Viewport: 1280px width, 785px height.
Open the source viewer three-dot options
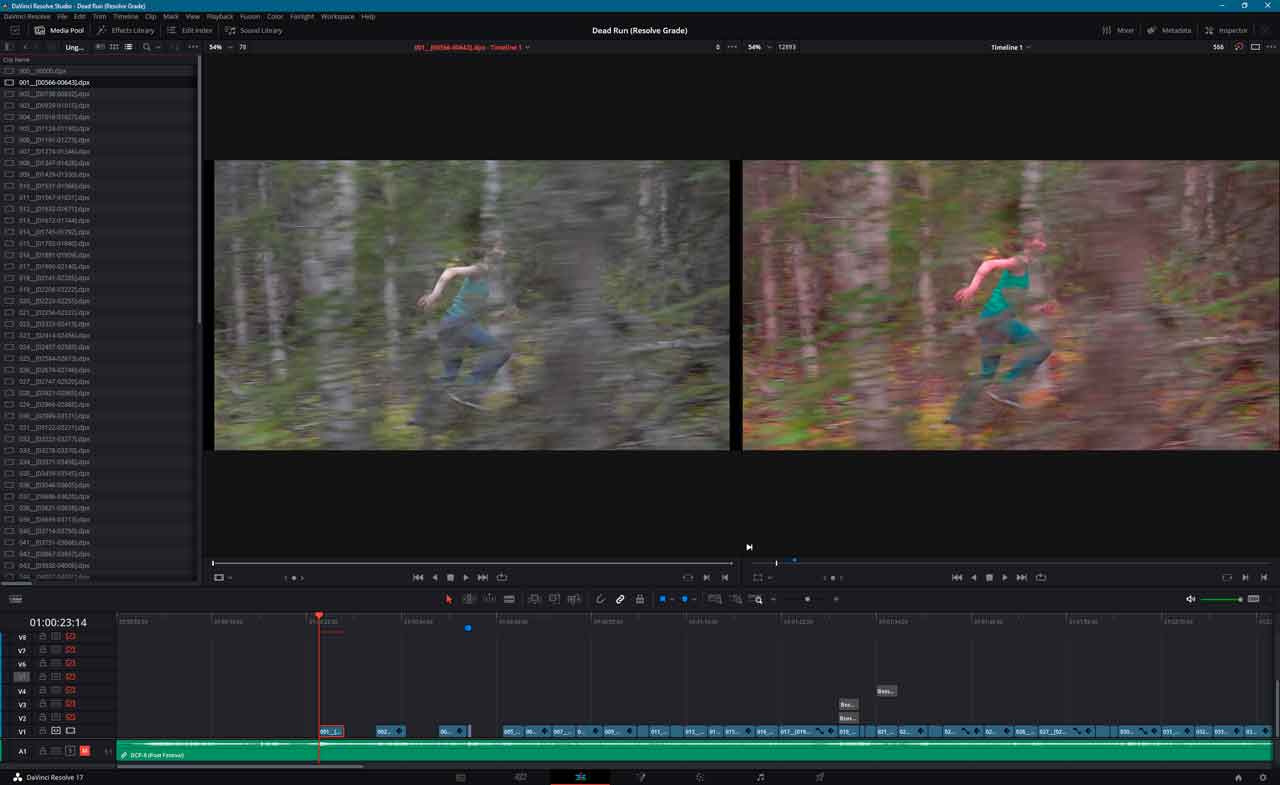[x=732, y=47]
